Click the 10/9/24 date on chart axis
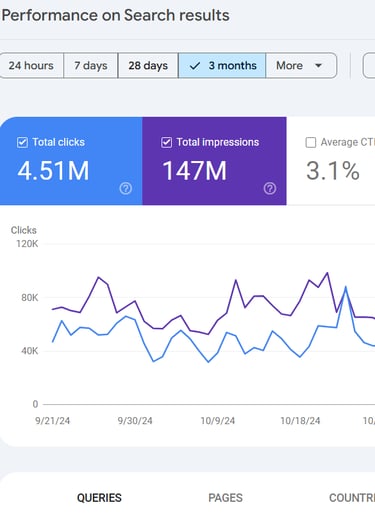 pos(218,421)
